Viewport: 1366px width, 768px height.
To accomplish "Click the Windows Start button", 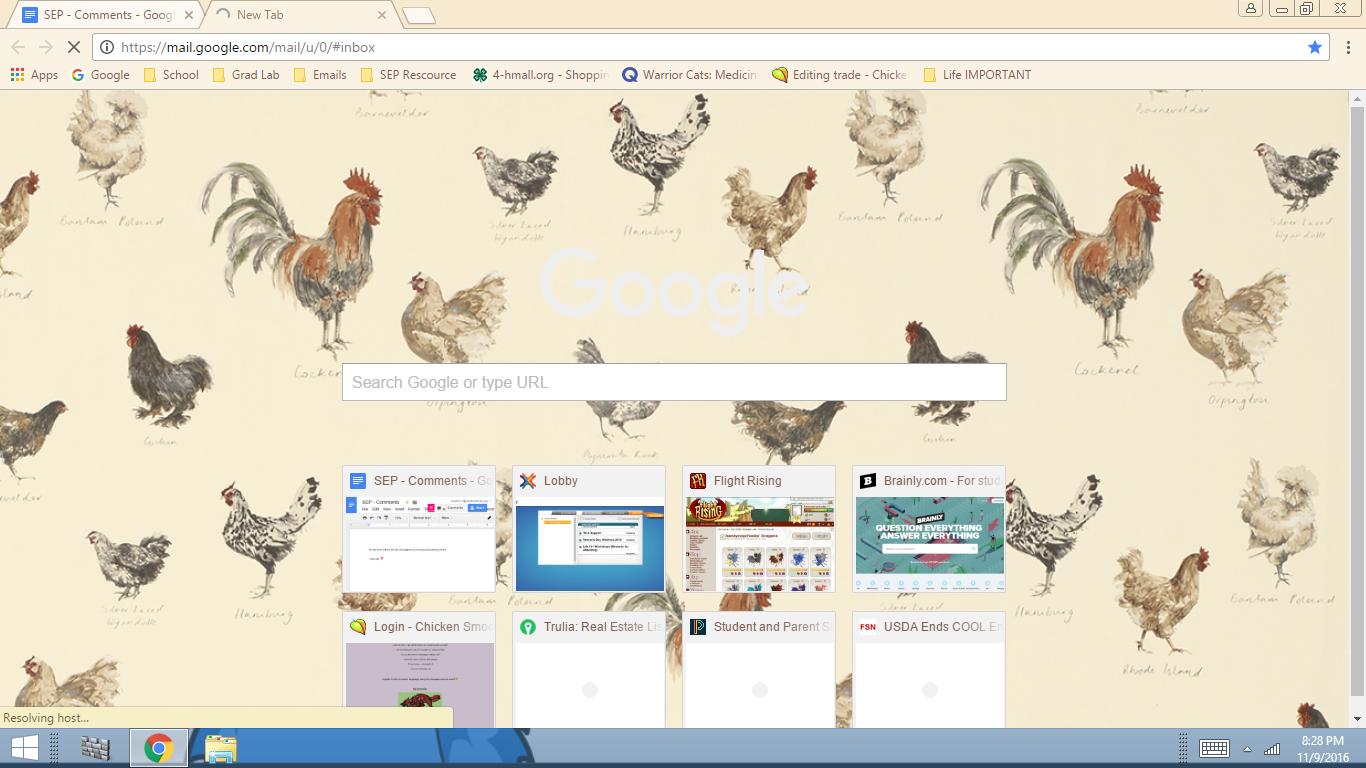I will click(24, 748).
